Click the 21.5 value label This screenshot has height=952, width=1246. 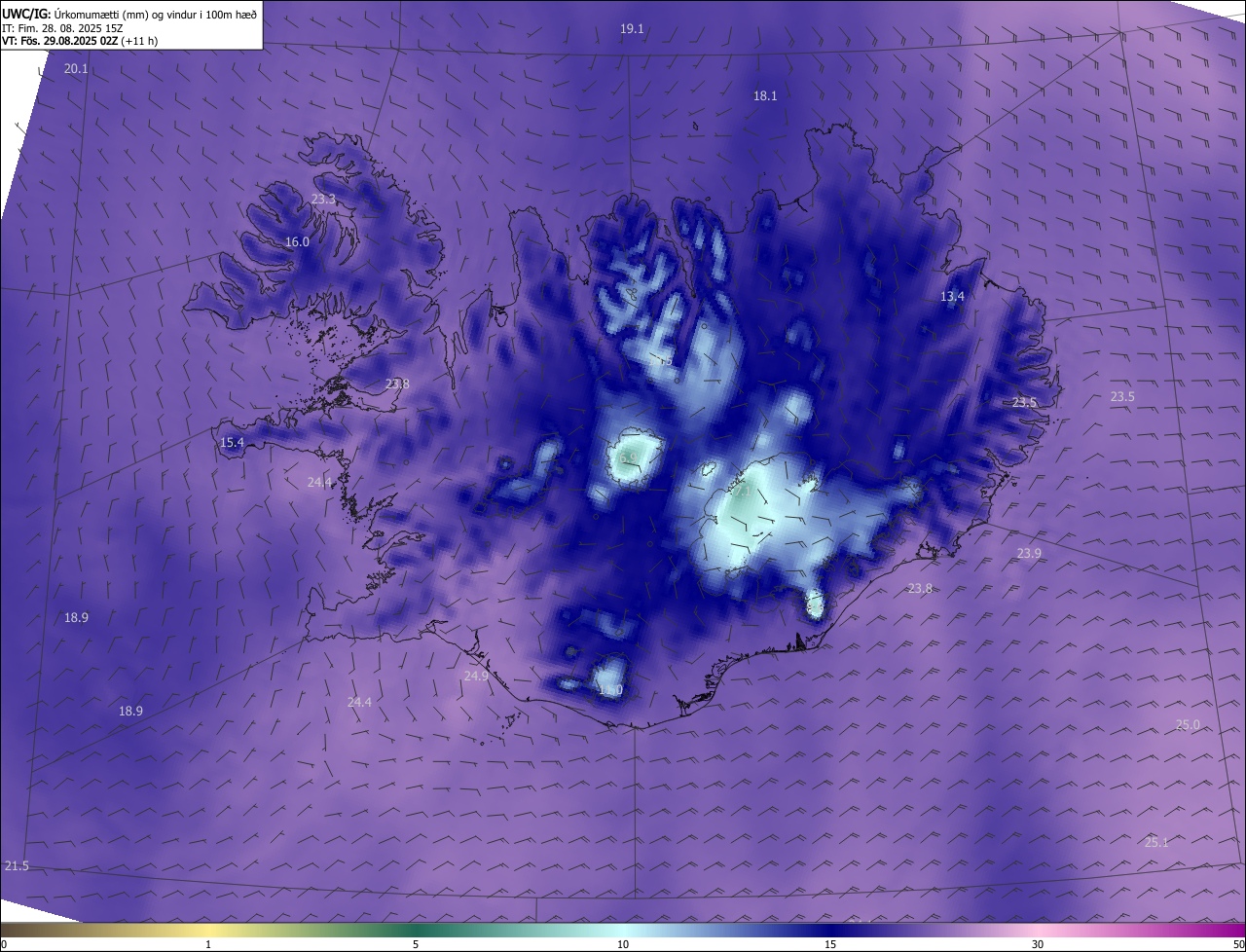point(17,866)
